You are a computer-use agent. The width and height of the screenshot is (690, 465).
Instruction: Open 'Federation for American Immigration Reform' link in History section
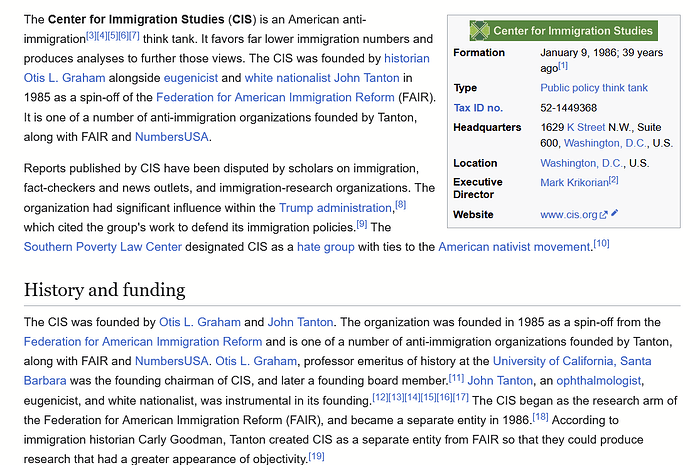point(143,342)
